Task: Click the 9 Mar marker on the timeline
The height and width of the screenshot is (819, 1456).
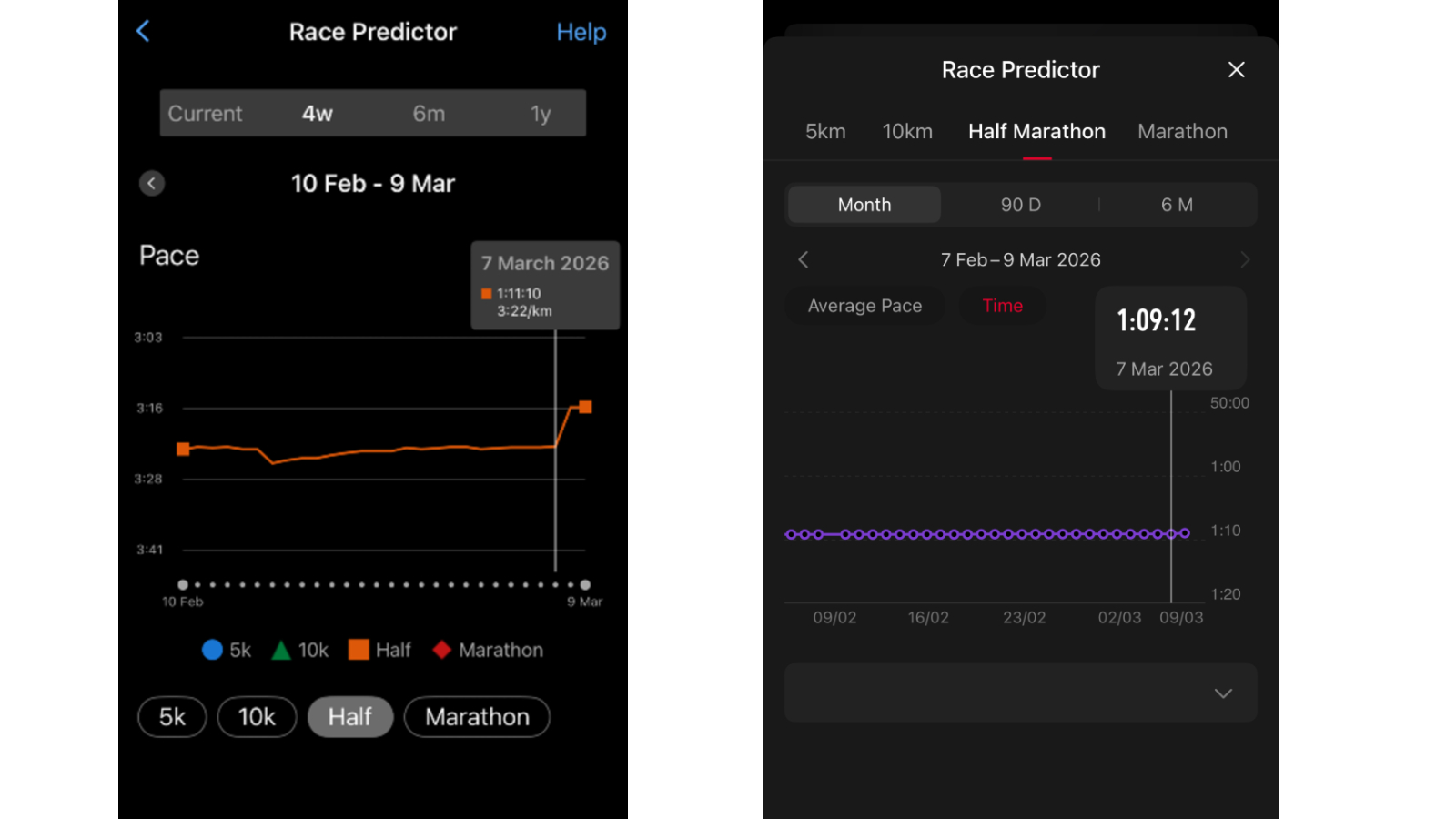Action: pyautogui.click(x=584, y=585)
